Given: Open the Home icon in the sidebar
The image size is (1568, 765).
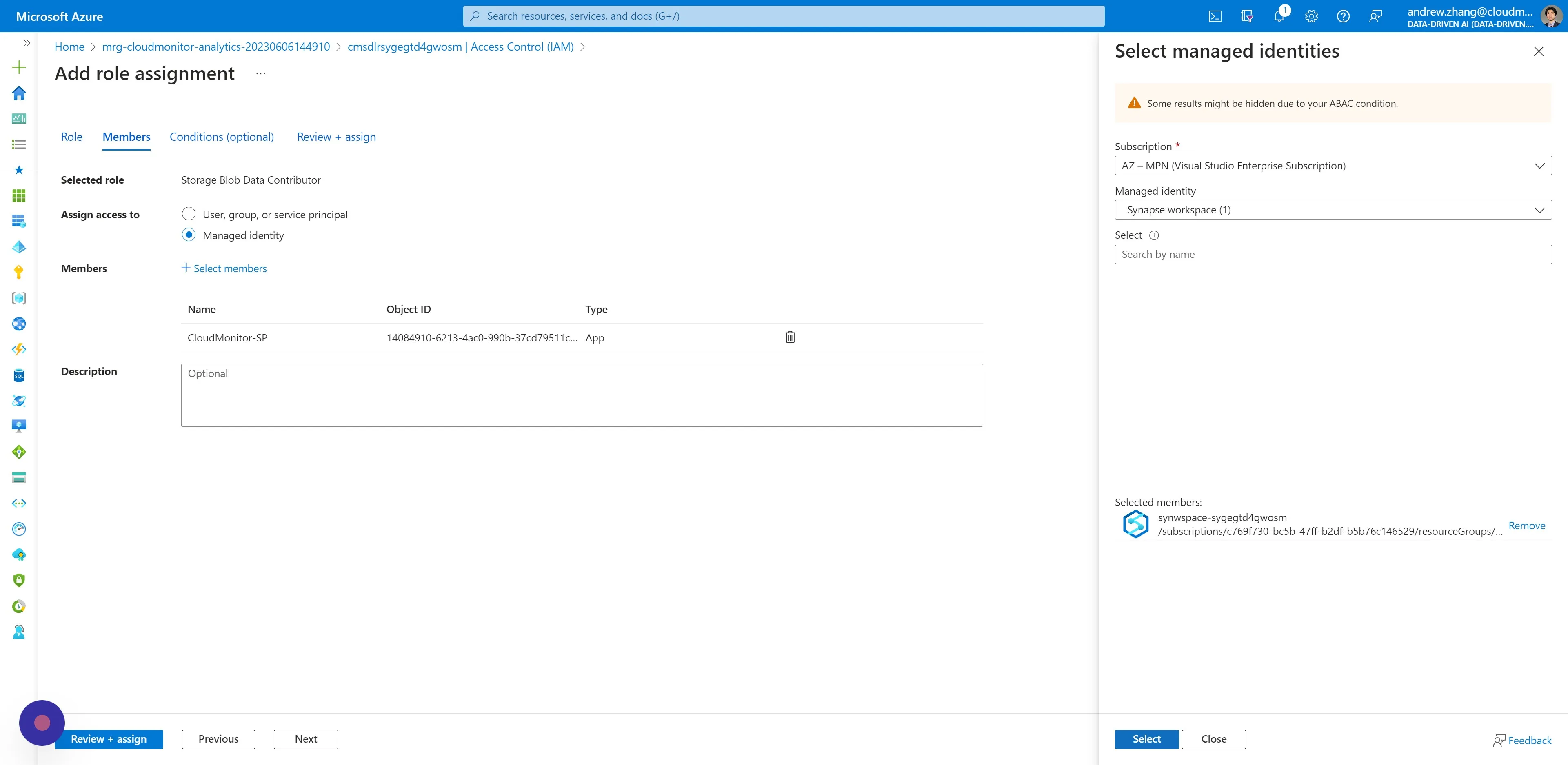Looking at the screenshot, I should 19,93.
